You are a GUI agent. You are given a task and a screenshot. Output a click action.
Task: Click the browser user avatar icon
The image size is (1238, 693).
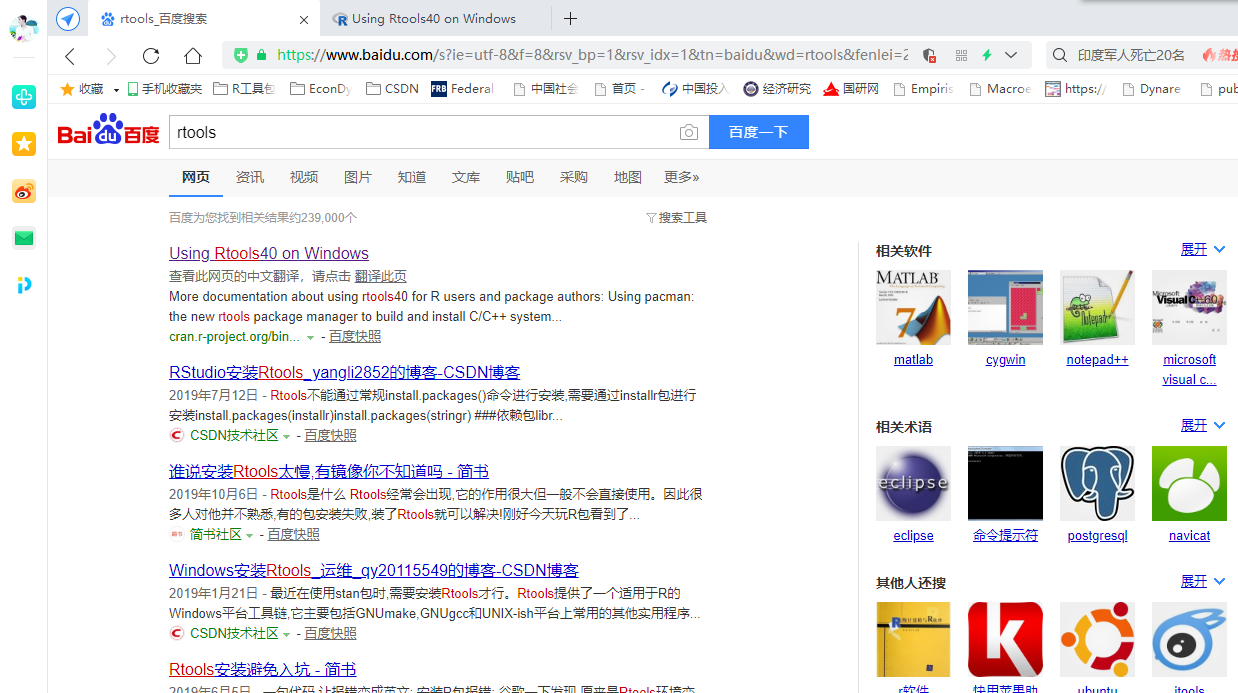[x=23, y=28]
